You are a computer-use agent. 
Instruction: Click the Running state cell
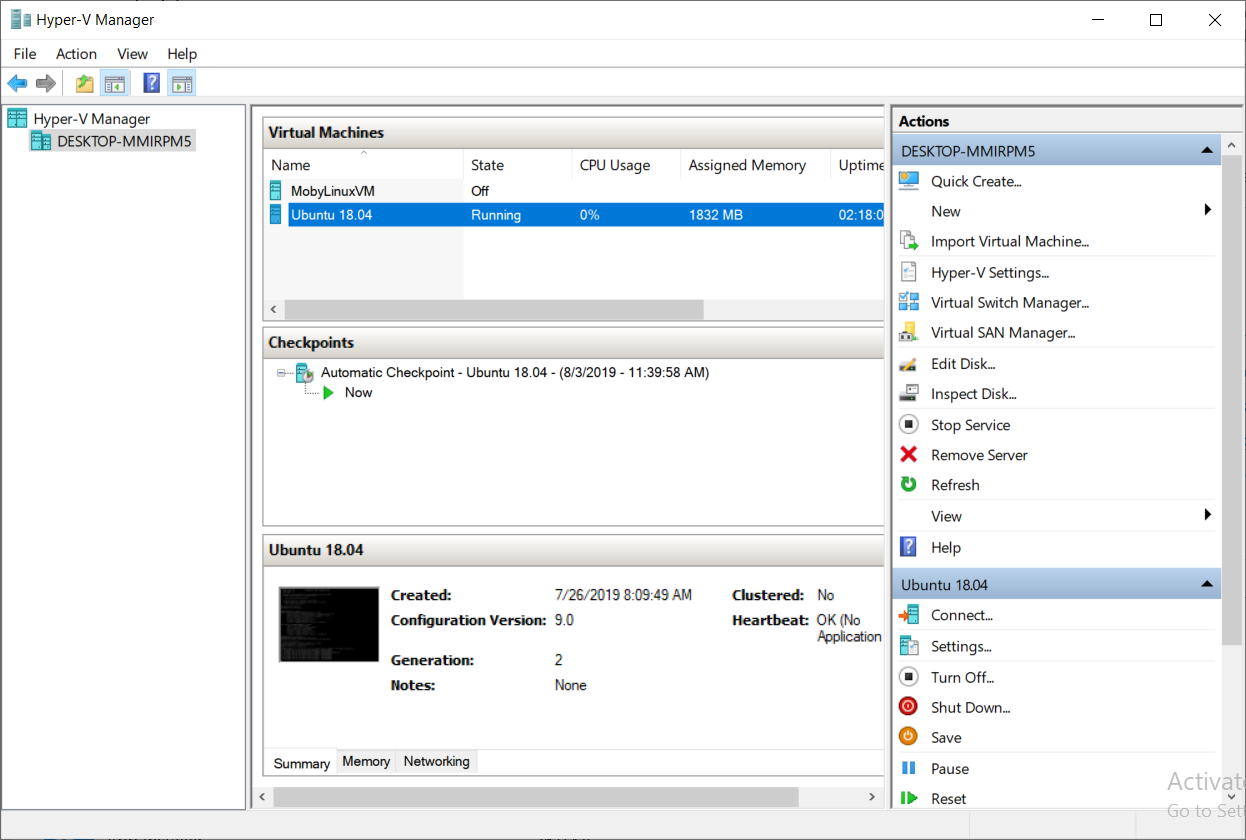tap(496, 215)
